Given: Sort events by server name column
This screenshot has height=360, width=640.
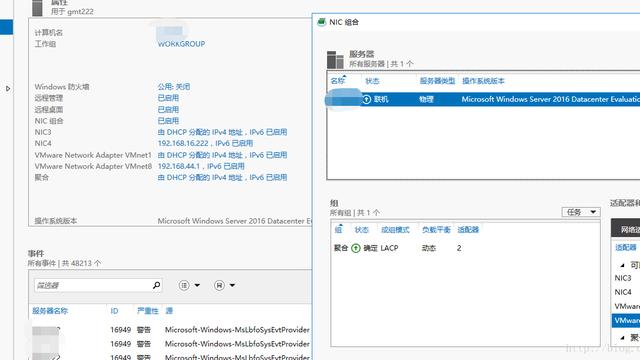Looking at the screenshot, I should (x=50, y=311).
